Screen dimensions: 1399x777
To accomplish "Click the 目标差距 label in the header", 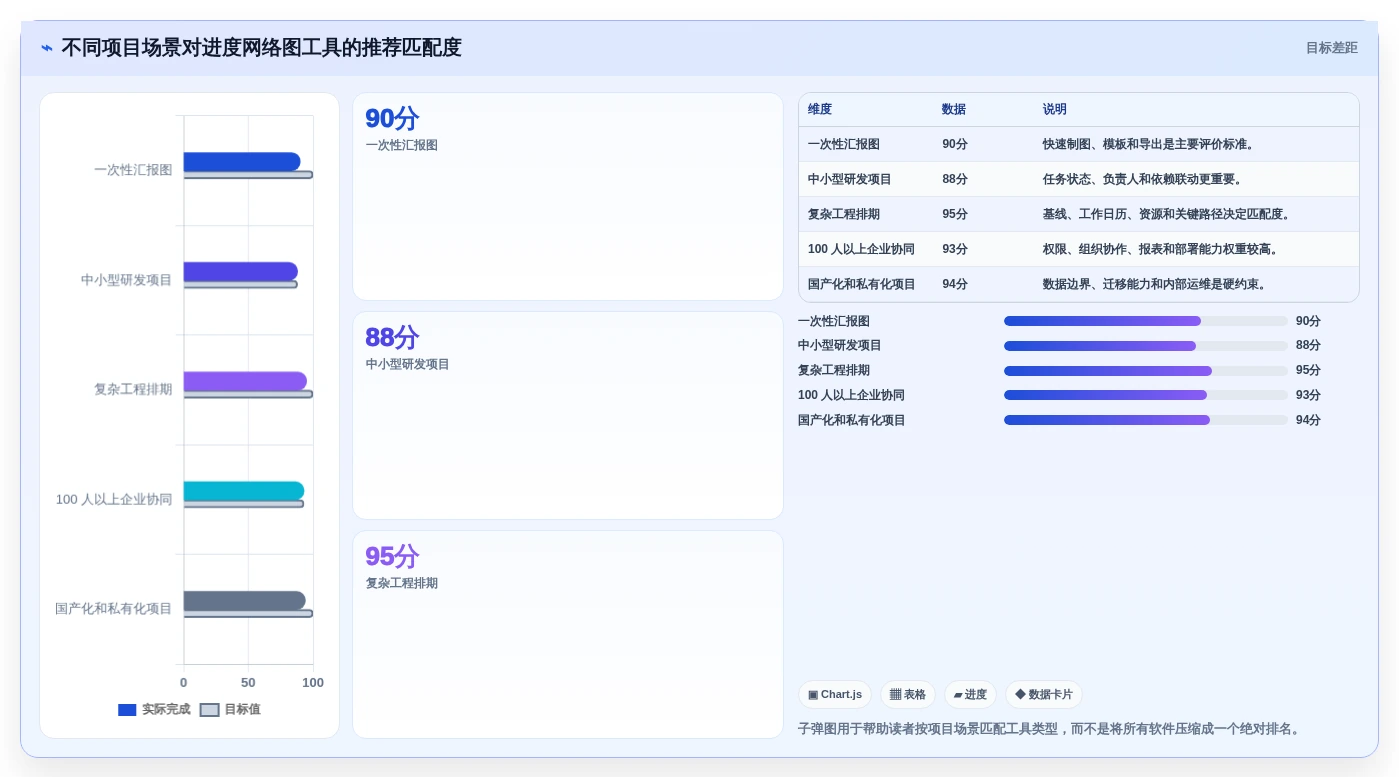I will [1331, 48].
